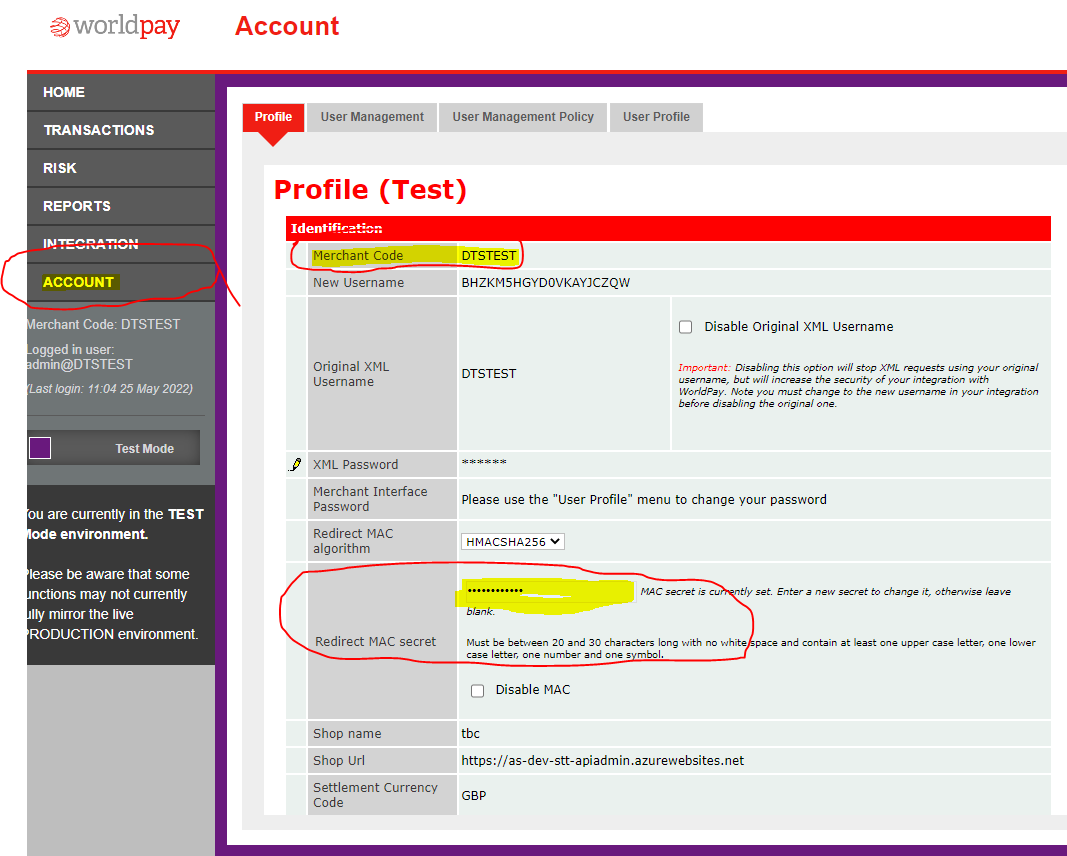Open the HOME menu item
The height and width of the screenshot is (856, 1067).
121,92
